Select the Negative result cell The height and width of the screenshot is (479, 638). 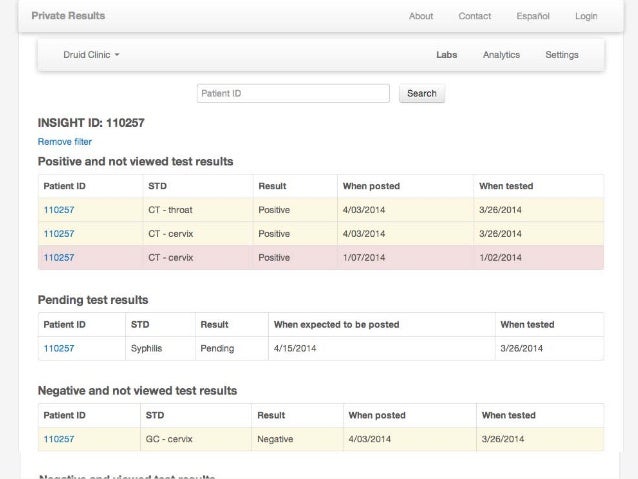[x=297, y=439]
